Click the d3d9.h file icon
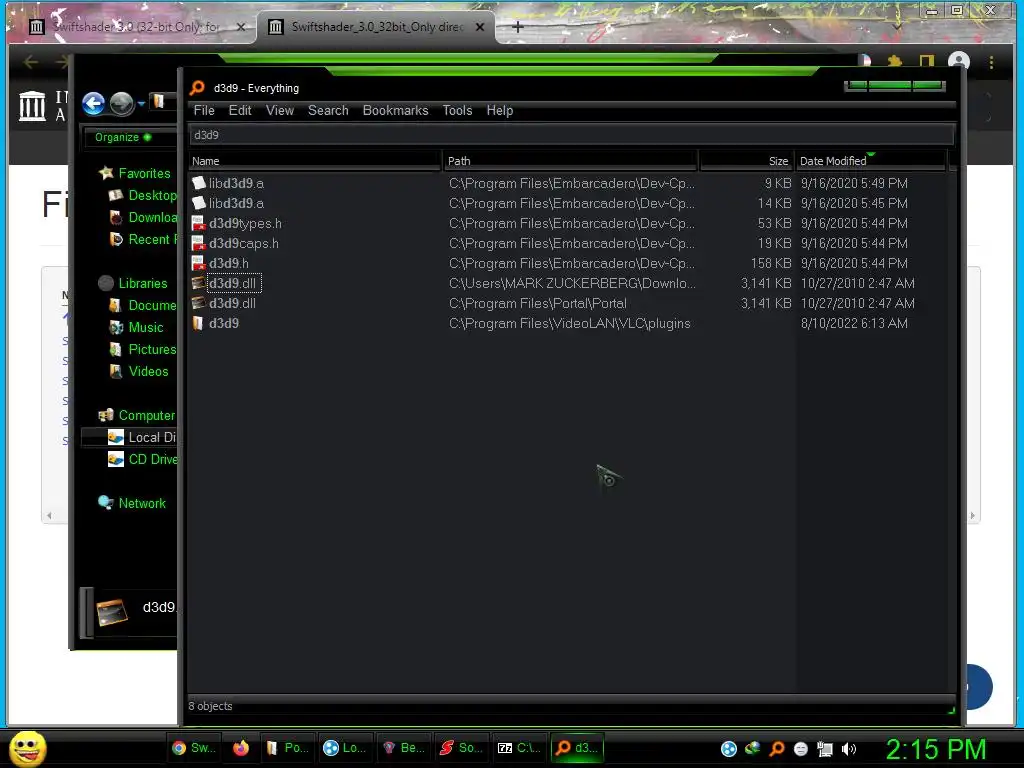The height and width of the screenshot is (768, 1024). click(199, 263)
